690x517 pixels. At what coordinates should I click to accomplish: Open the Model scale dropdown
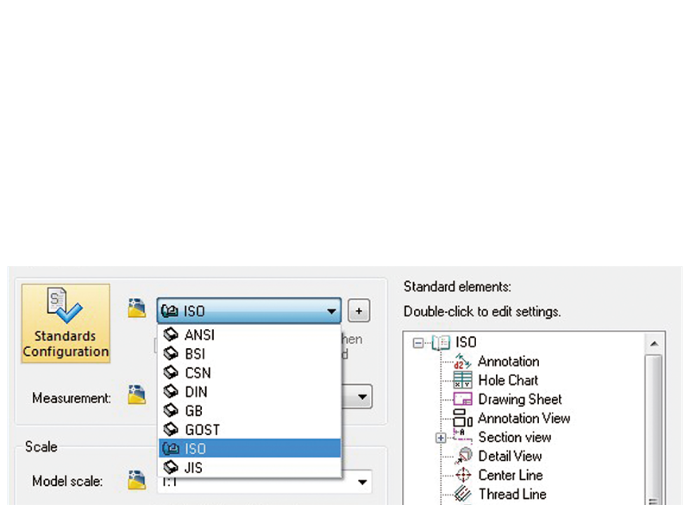(362, 482)
